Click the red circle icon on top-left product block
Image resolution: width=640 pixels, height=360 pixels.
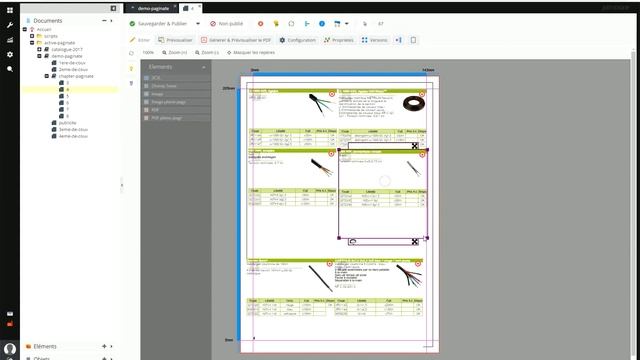click(332, 94)
